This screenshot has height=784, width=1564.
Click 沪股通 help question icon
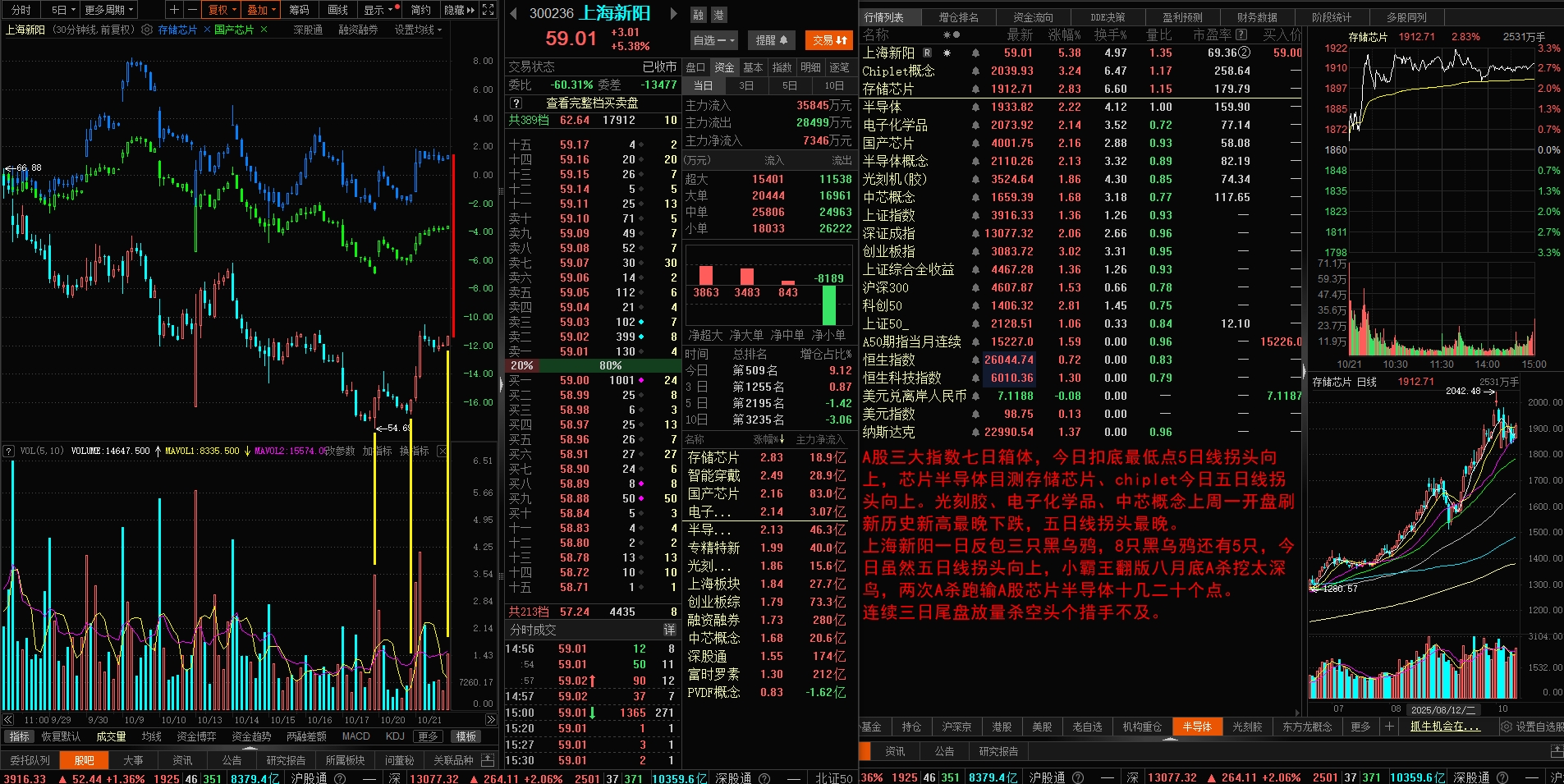(340, 778)
